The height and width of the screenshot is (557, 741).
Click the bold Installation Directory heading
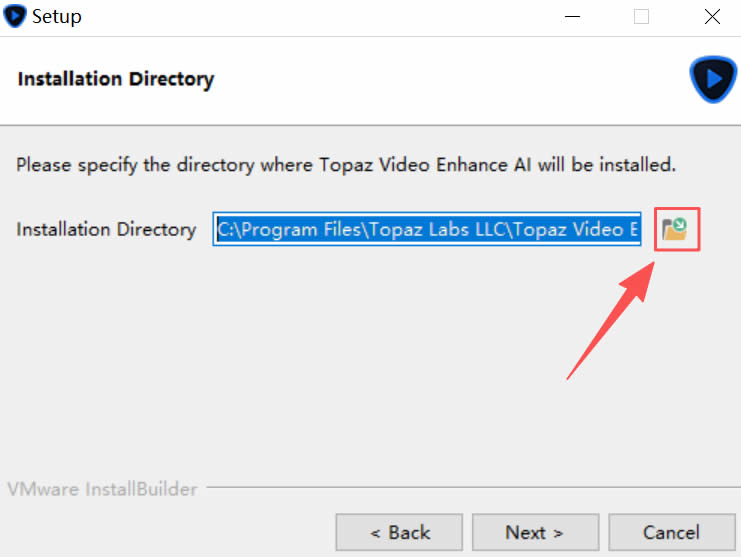point(116,79)
